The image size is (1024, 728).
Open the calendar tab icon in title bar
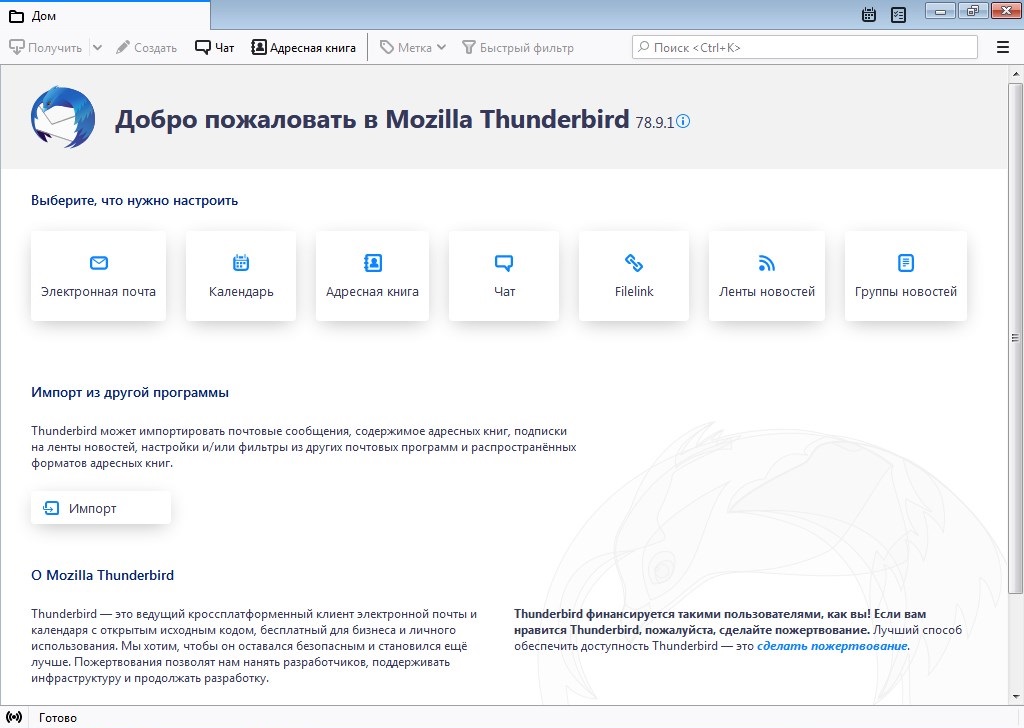pyautogui.click(x=869, y=15)
